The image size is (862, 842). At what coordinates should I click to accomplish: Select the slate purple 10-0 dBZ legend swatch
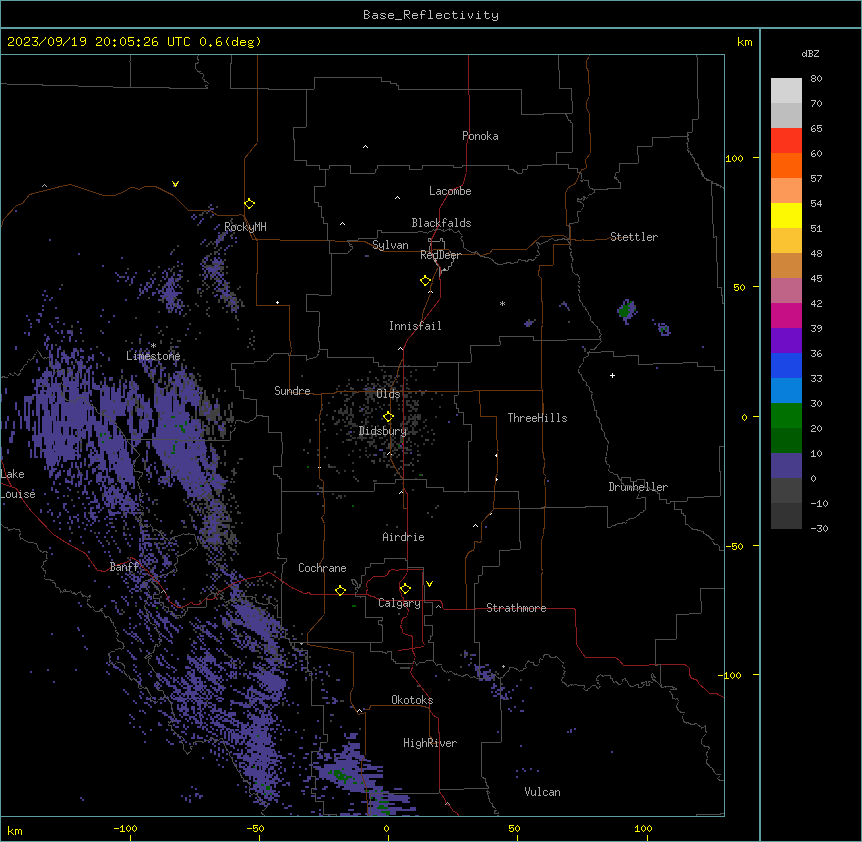(786, 466)
